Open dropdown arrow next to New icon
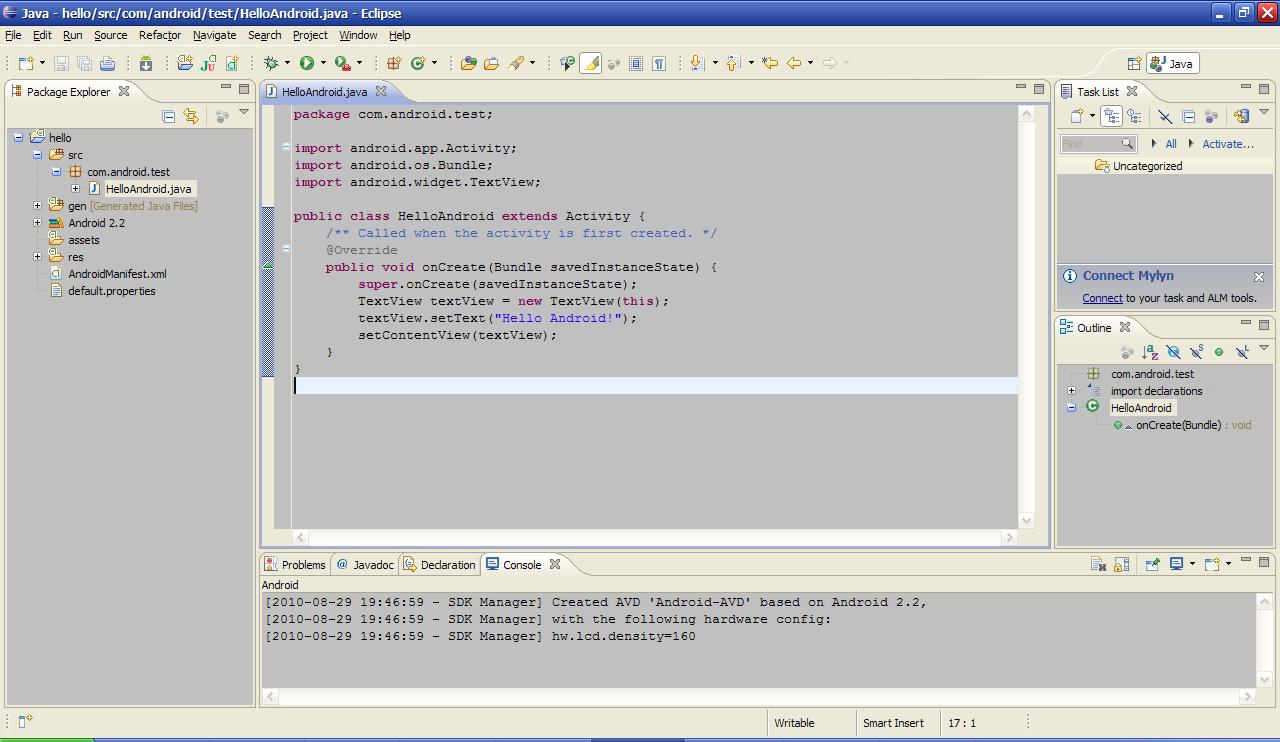Viewport: 1280px width, 742px height. point(41,63)
